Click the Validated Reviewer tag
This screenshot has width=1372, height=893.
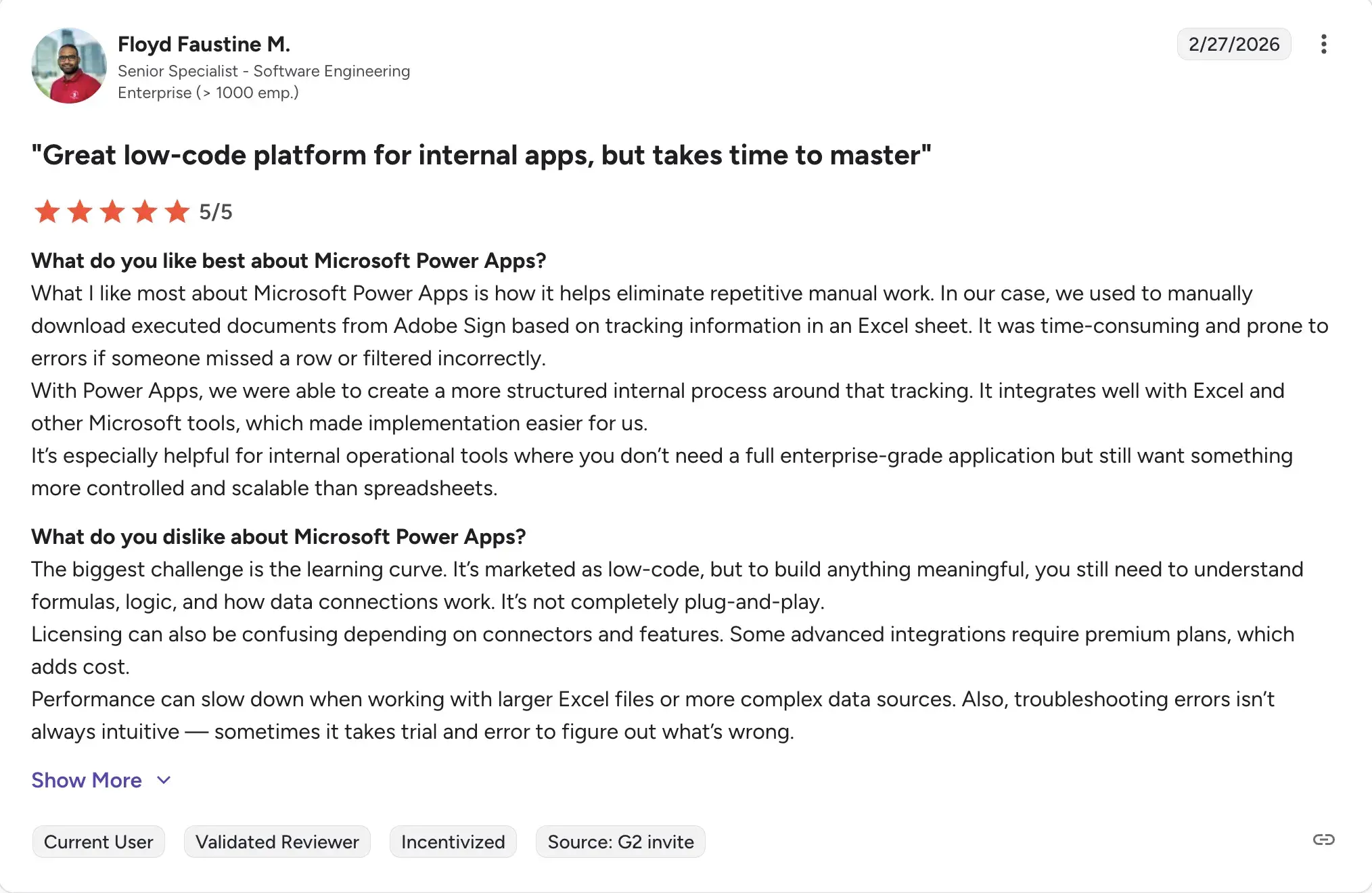(x=277, y=842)
